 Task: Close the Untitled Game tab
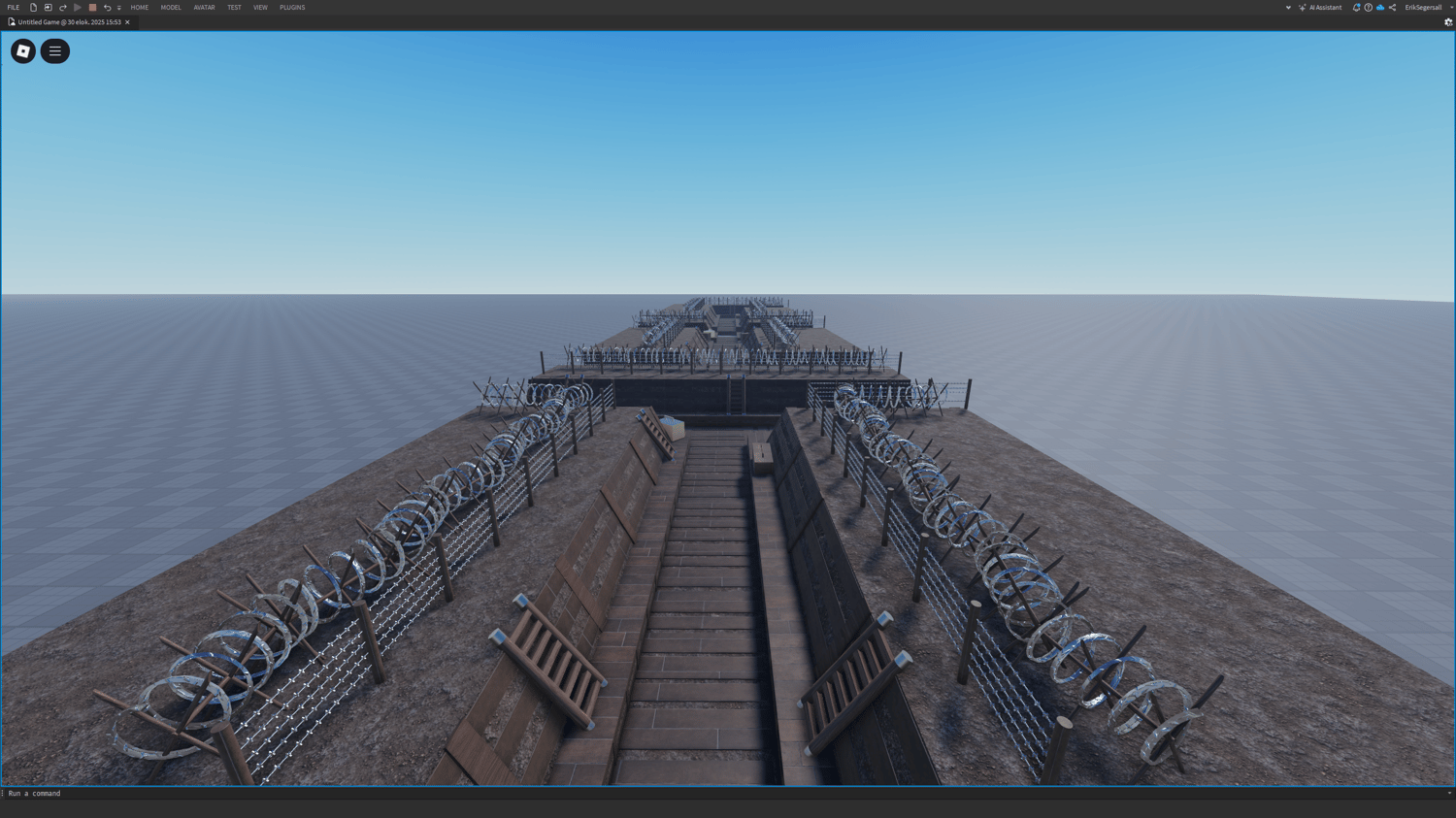pyautogui.click(x=127, y=22)
